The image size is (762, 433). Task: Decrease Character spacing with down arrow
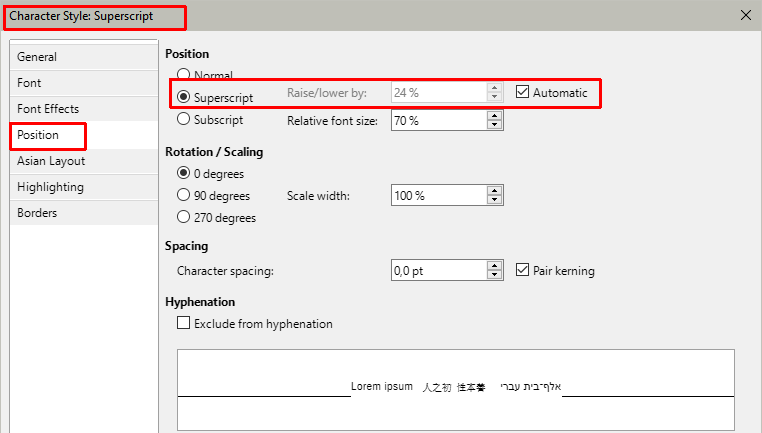494,275
